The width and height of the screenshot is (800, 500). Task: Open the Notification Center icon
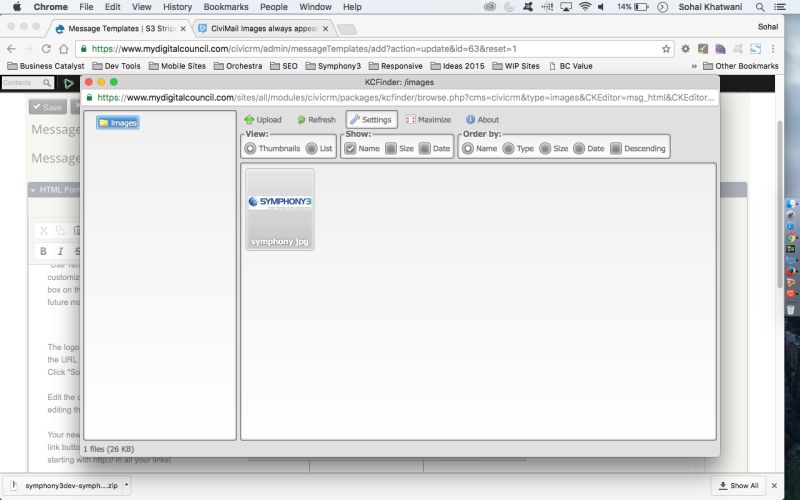click(x=780, y=7)
